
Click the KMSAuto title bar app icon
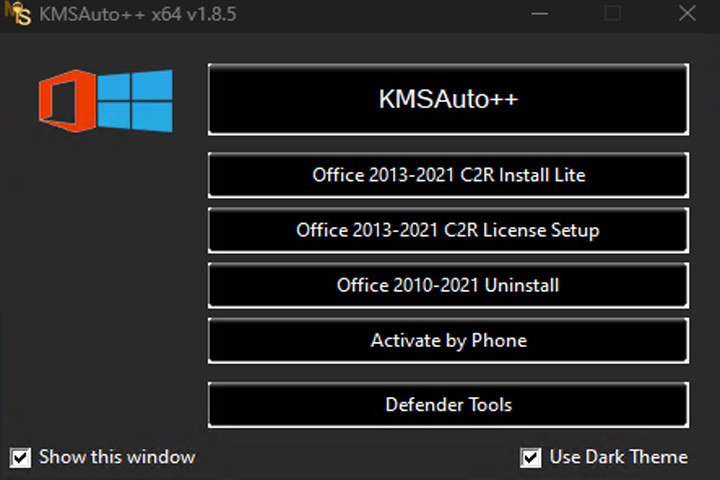[x=18, y=14]
